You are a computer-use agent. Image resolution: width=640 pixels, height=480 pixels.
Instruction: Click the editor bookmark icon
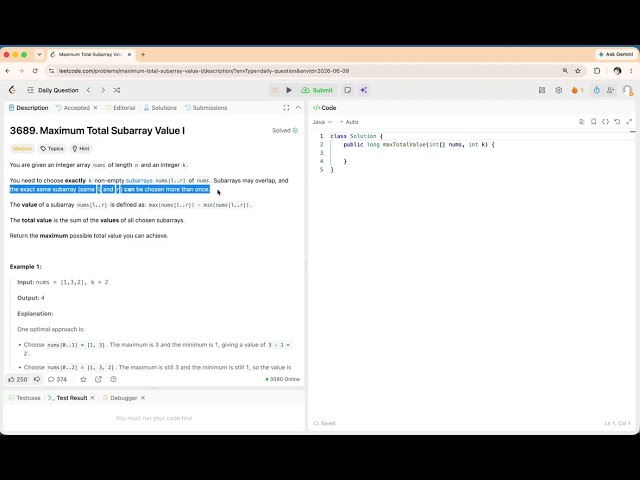(x=593, y=122)
